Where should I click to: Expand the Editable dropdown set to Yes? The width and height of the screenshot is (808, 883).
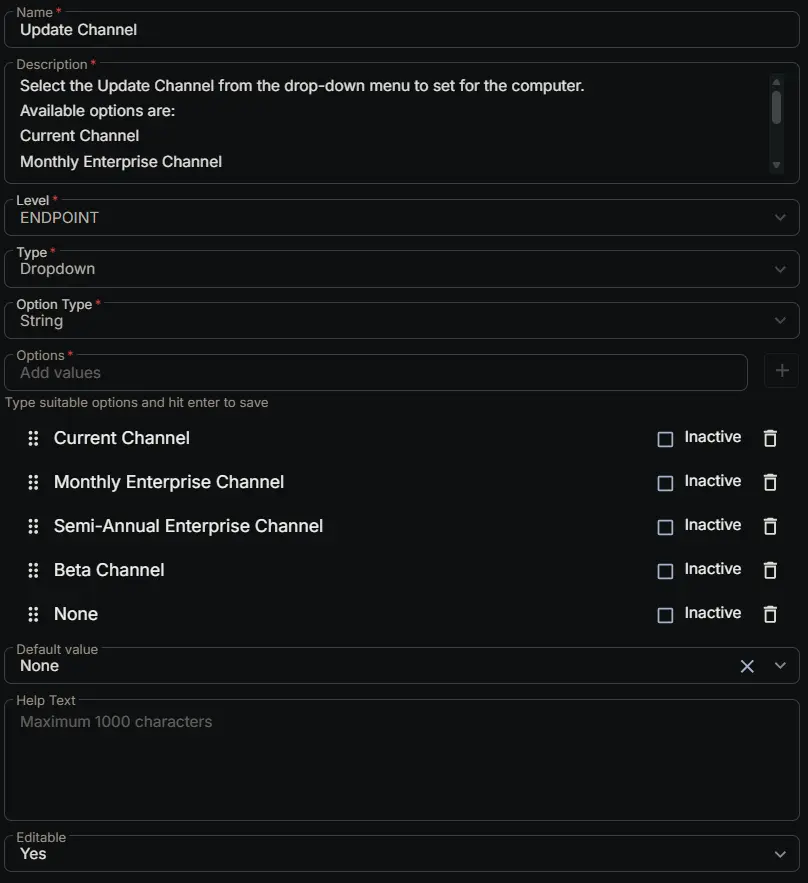401,854
